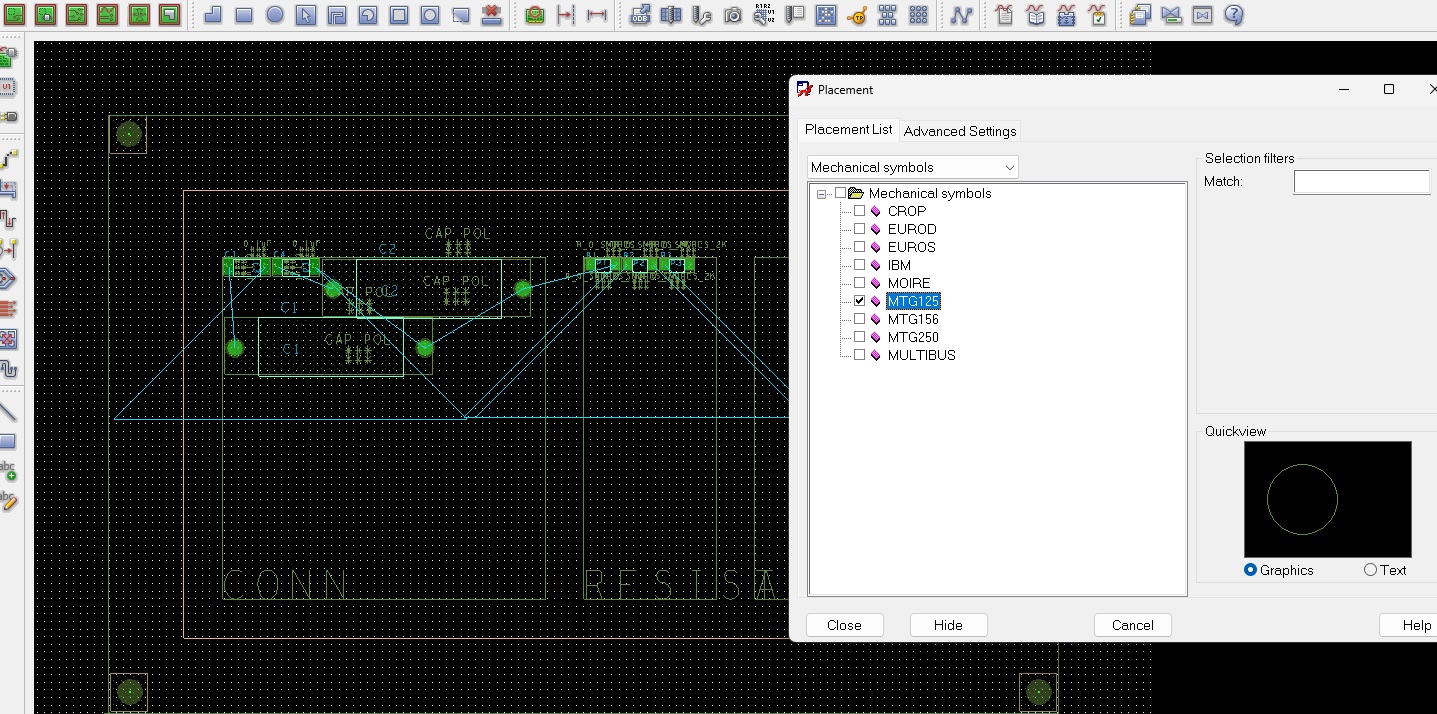1437x714 pixels.
Task: Switch to the Advanced Settings tab
Action: (x=959, y=131)
